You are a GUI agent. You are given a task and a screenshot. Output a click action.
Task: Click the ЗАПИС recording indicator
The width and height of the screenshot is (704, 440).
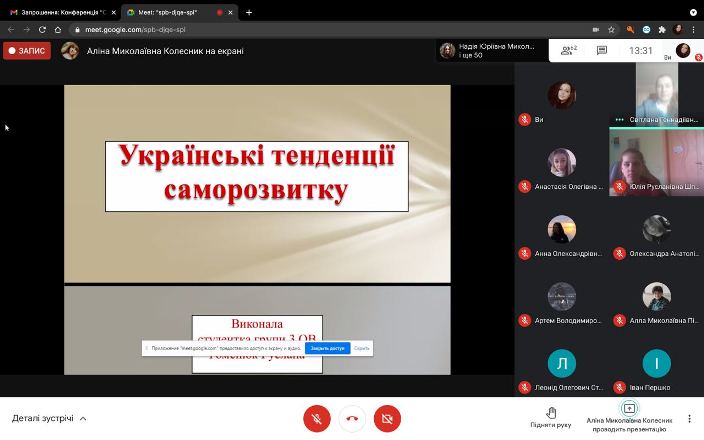pyautogui.click(x=27, y=51)
